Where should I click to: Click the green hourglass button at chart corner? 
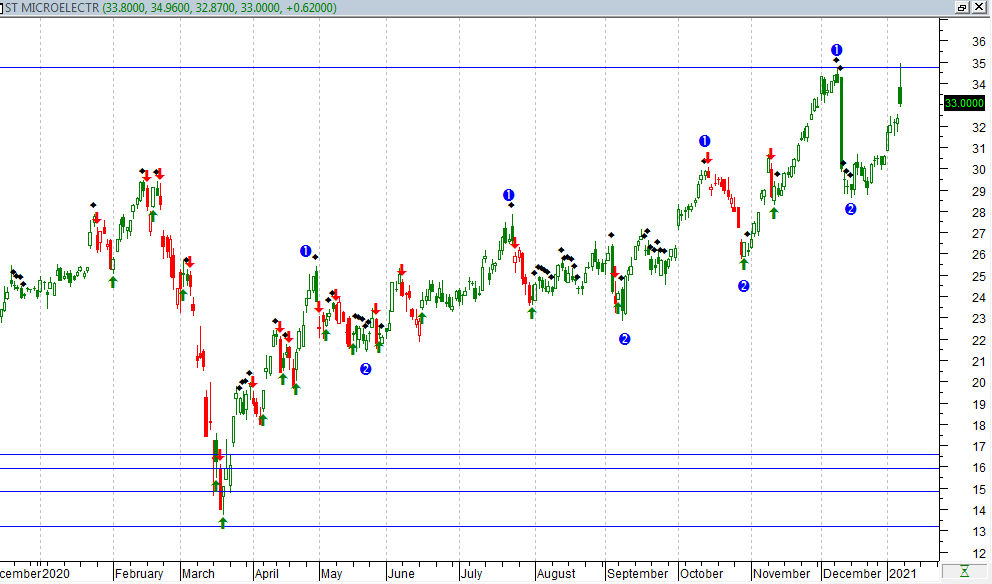click(x=964, y=572)
